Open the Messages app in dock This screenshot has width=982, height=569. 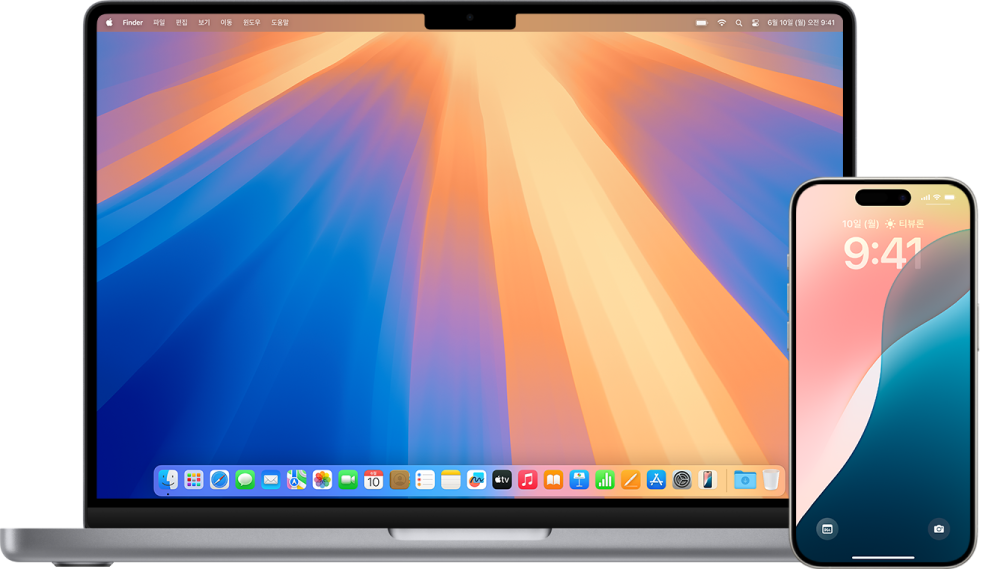point(245,480)
